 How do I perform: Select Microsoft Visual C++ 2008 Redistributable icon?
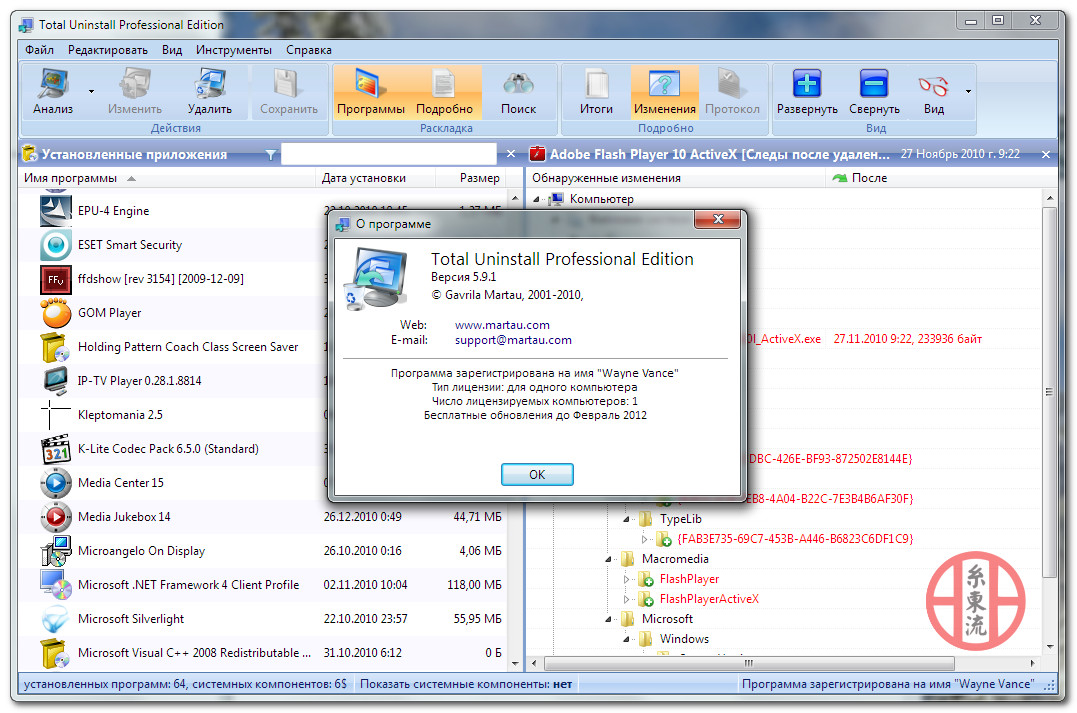coord(56,653)
